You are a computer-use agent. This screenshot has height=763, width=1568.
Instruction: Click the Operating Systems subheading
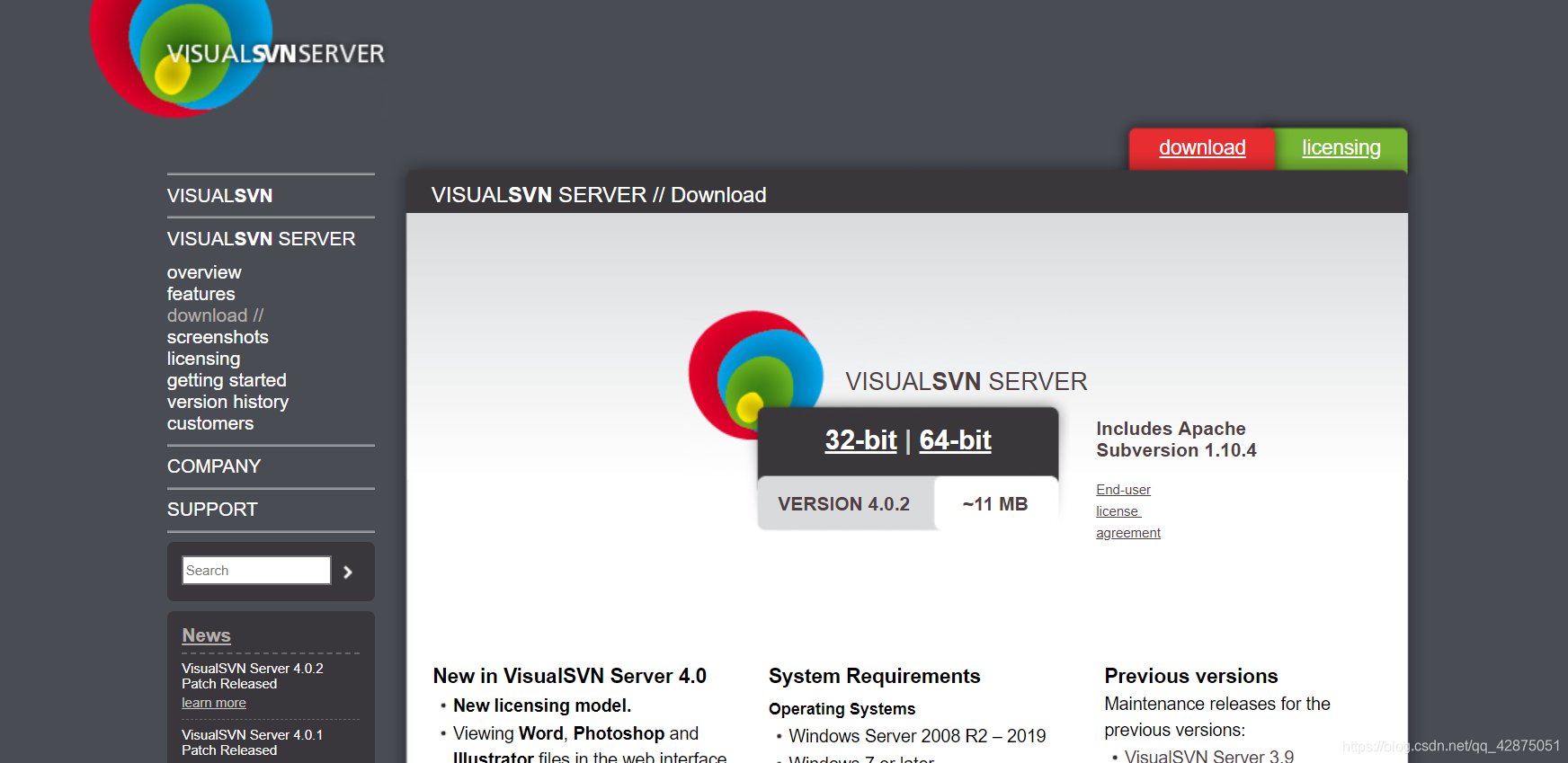pos(842,709)
